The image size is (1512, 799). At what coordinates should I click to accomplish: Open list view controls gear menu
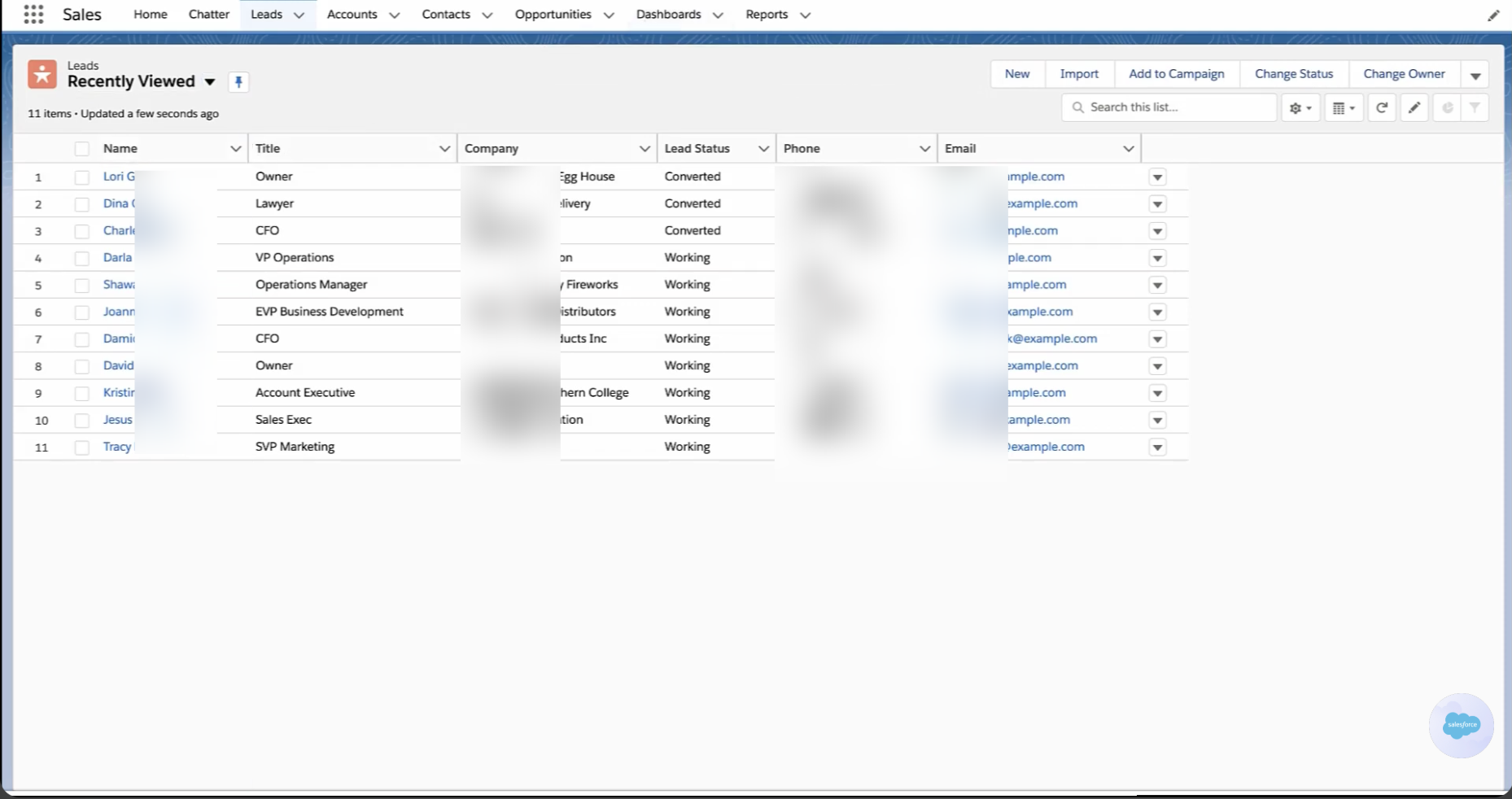1300,107
